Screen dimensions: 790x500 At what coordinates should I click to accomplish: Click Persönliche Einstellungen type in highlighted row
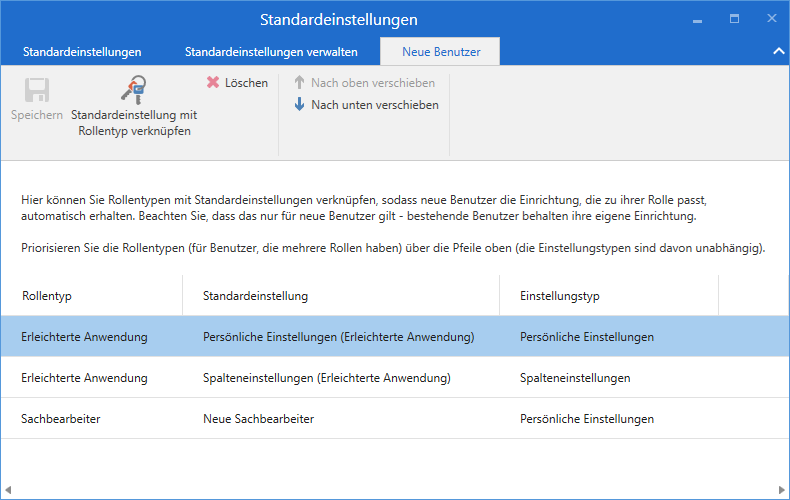tap(587, 337)
